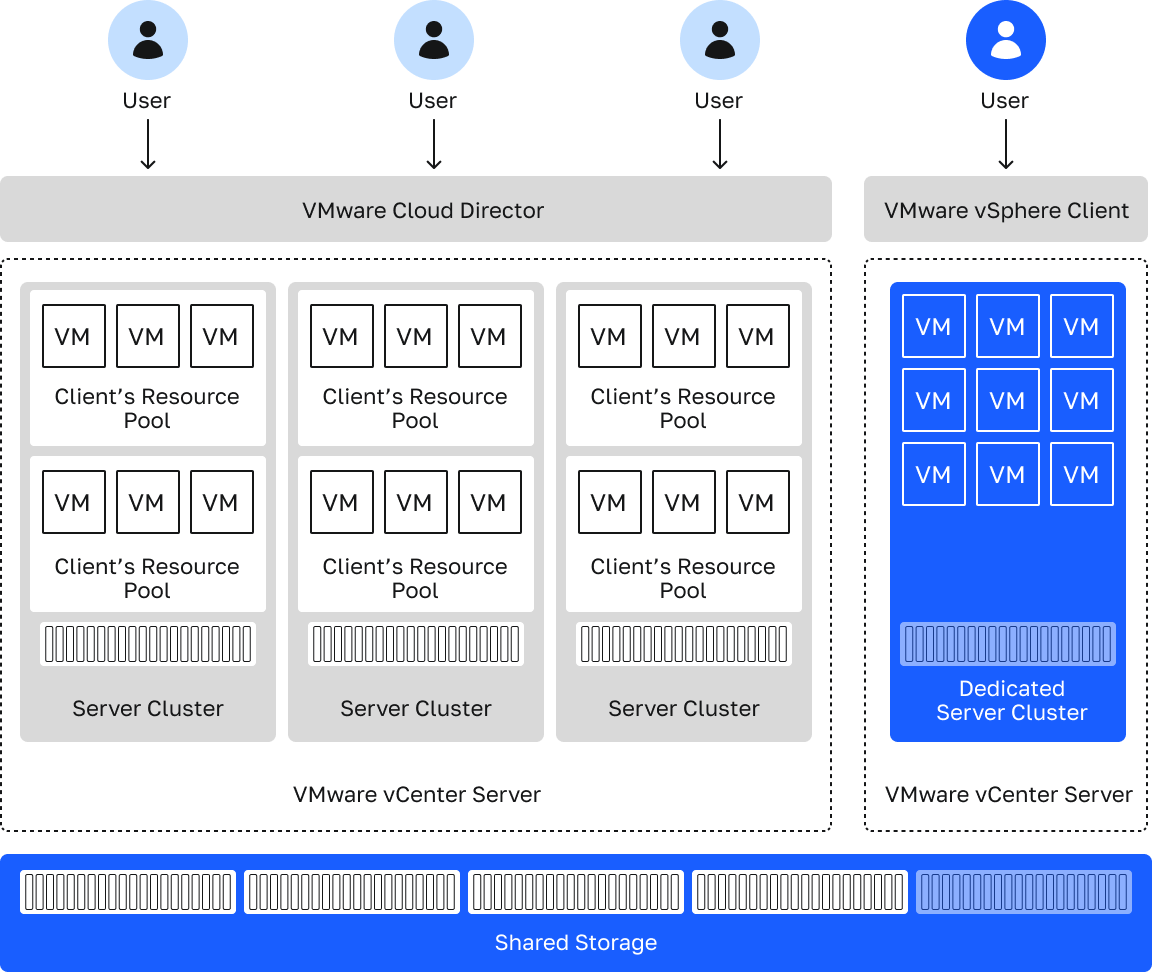1152x972 pixels.
Task: Click the first rack icon in Shared Storage
Action: [x=128, y=892]
